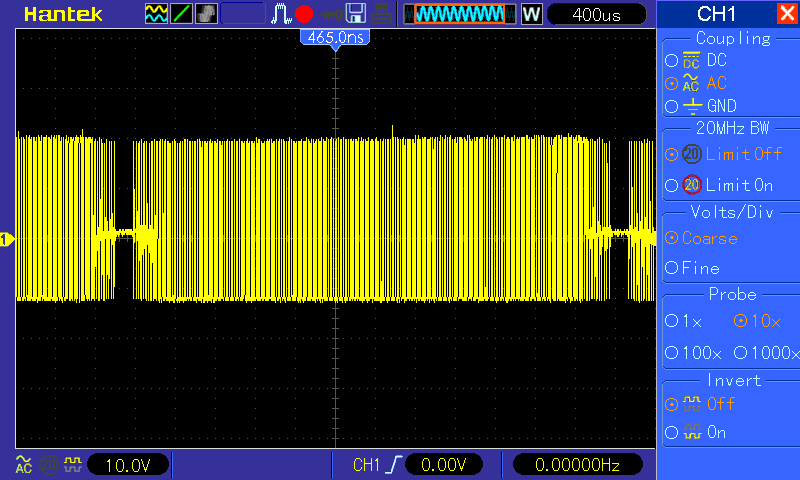Set probe attenuation to 1x
The height and width of the screenshot is (480, 800).
click(684, 321)
